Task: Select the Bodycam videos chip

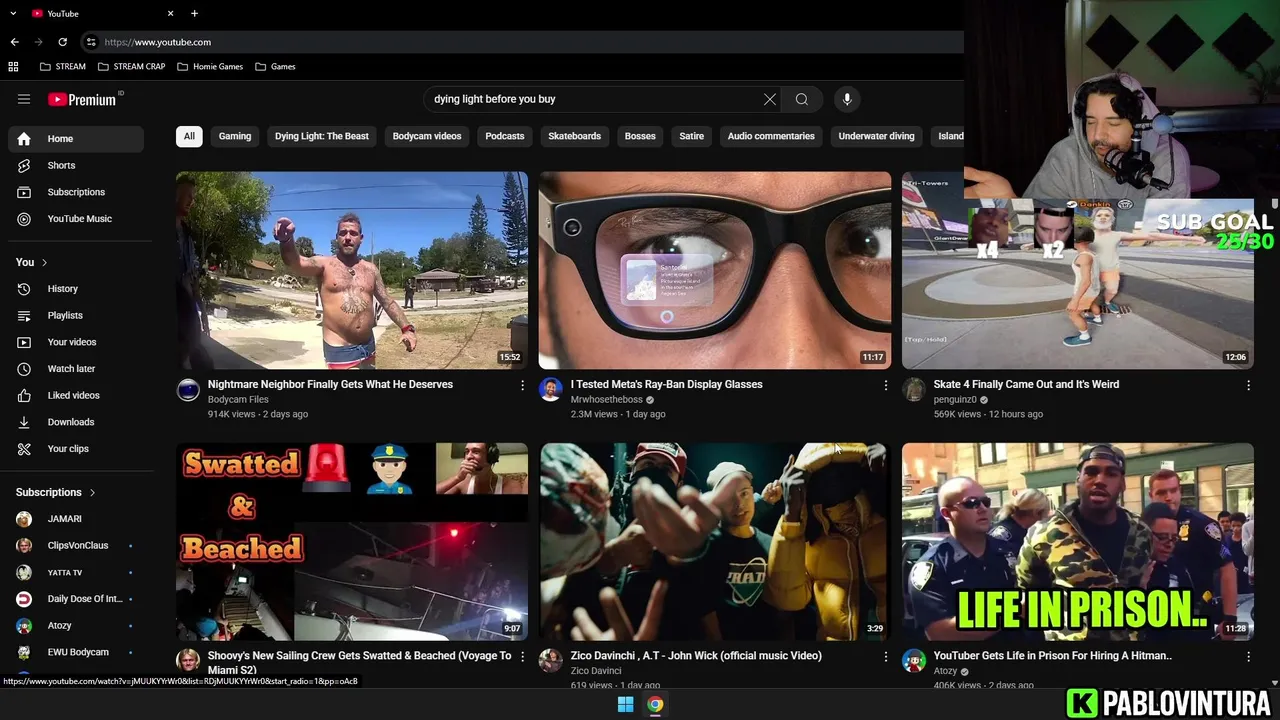Action: click(x=427, y=136)
